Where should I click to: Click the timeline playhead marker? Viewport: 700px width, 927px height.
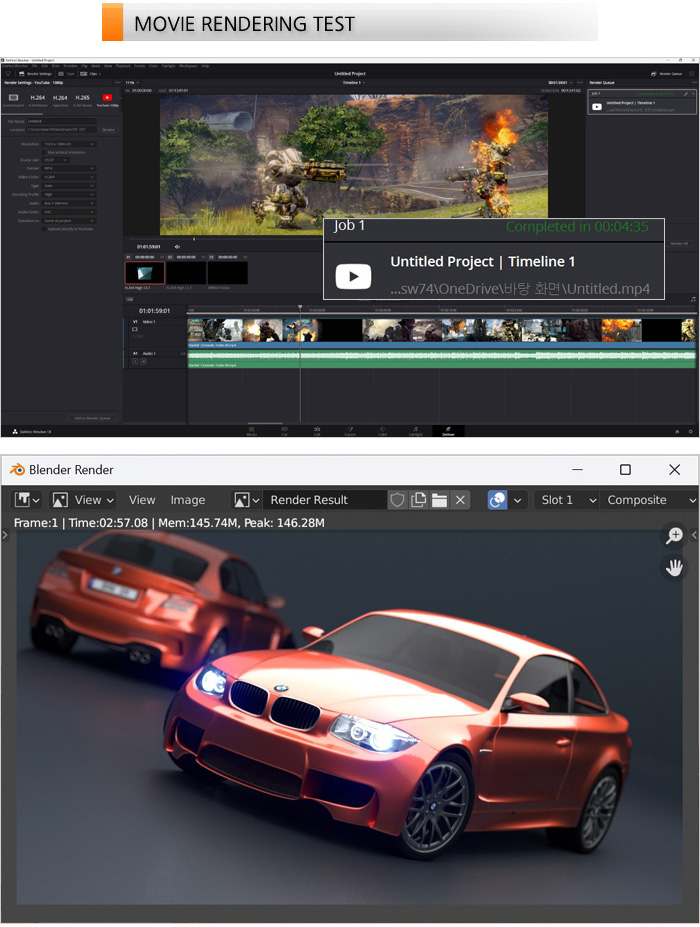point(300,307)
